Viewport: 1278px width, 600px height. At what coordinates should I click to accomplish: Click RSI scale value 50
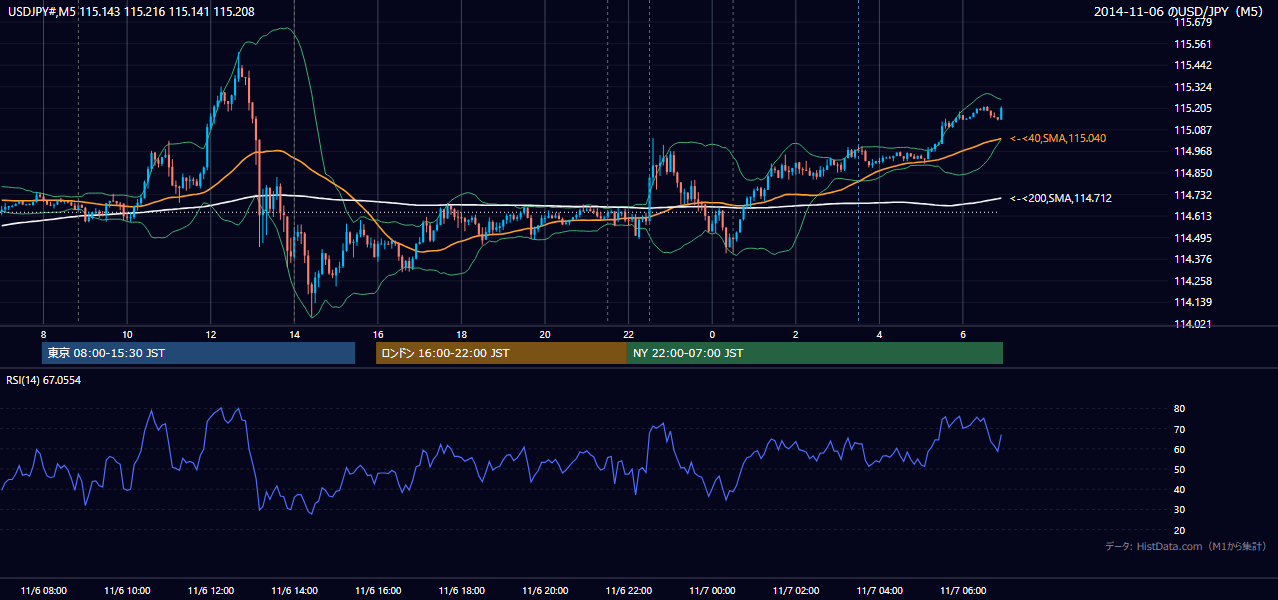[x=1179, y=469]
